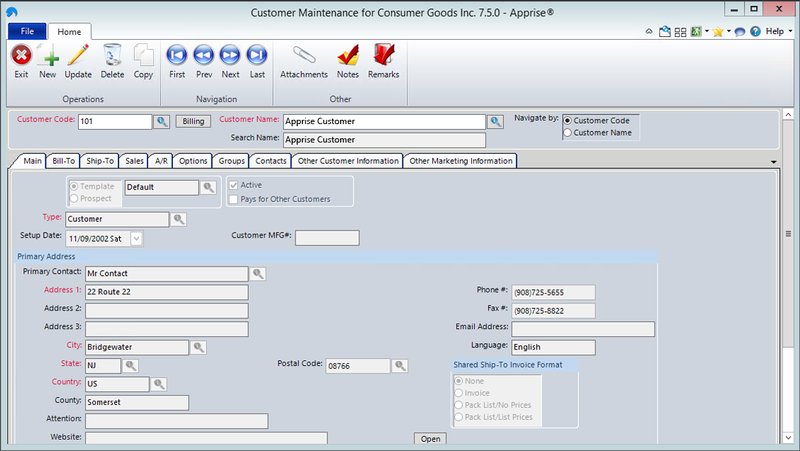Image resolution: width=800 pixels, height=451 pixels.
Task: Open Postal Code lookup magnifier
Action: (400, 366)
